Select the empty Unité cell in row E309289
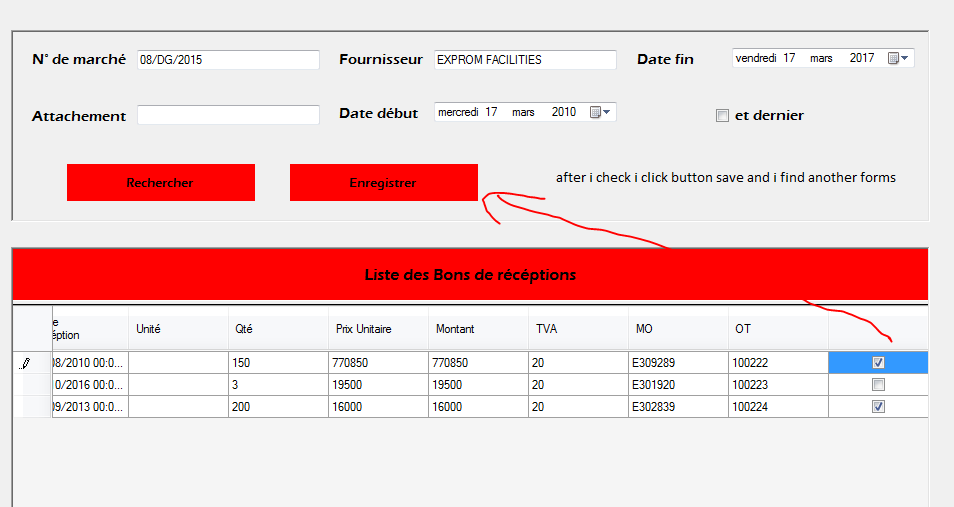Viewport: 954px width, 507px height. [178, 363]
